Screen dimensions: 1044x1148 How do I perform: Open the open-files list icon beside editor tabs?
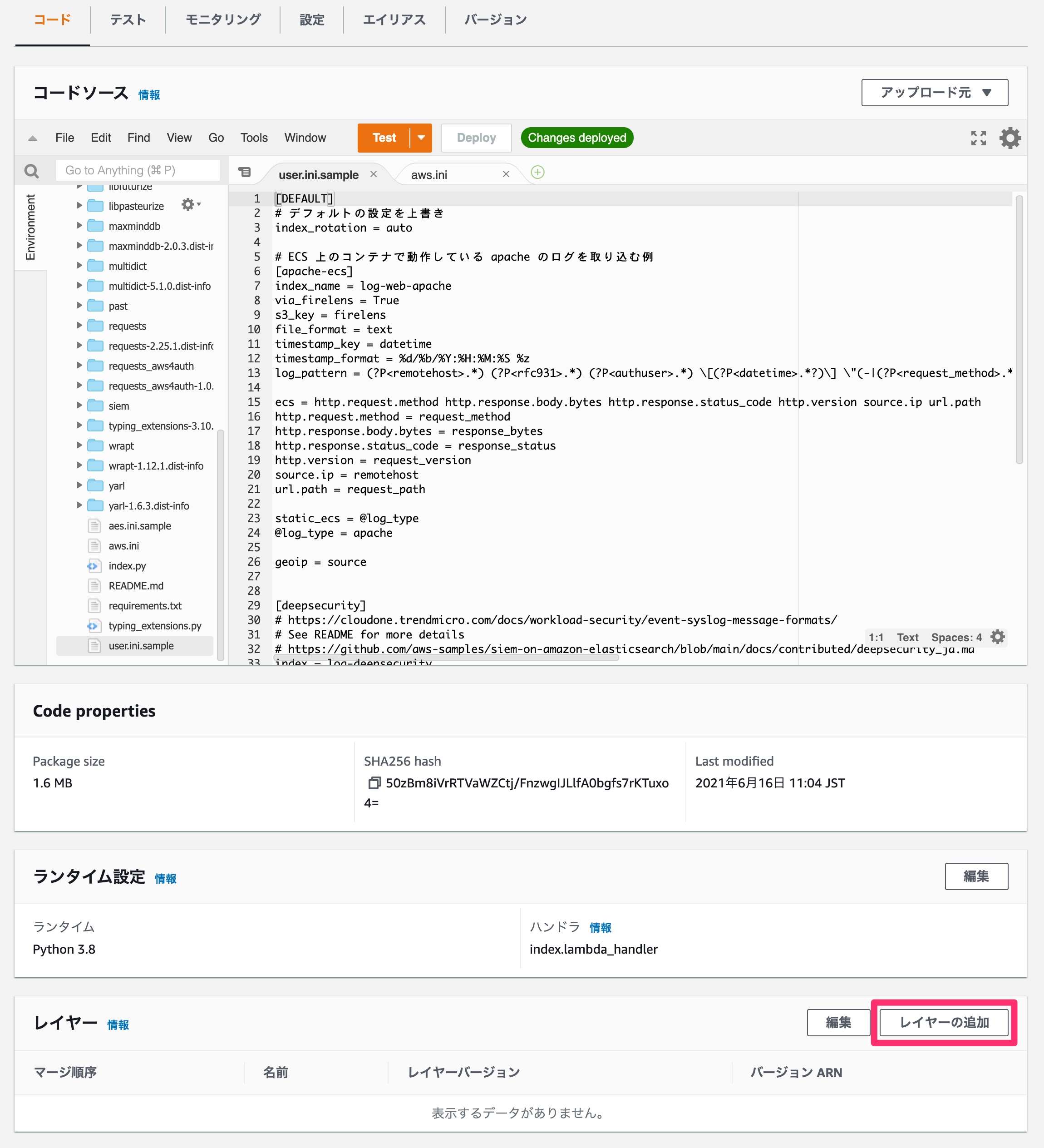click(244, 172)
